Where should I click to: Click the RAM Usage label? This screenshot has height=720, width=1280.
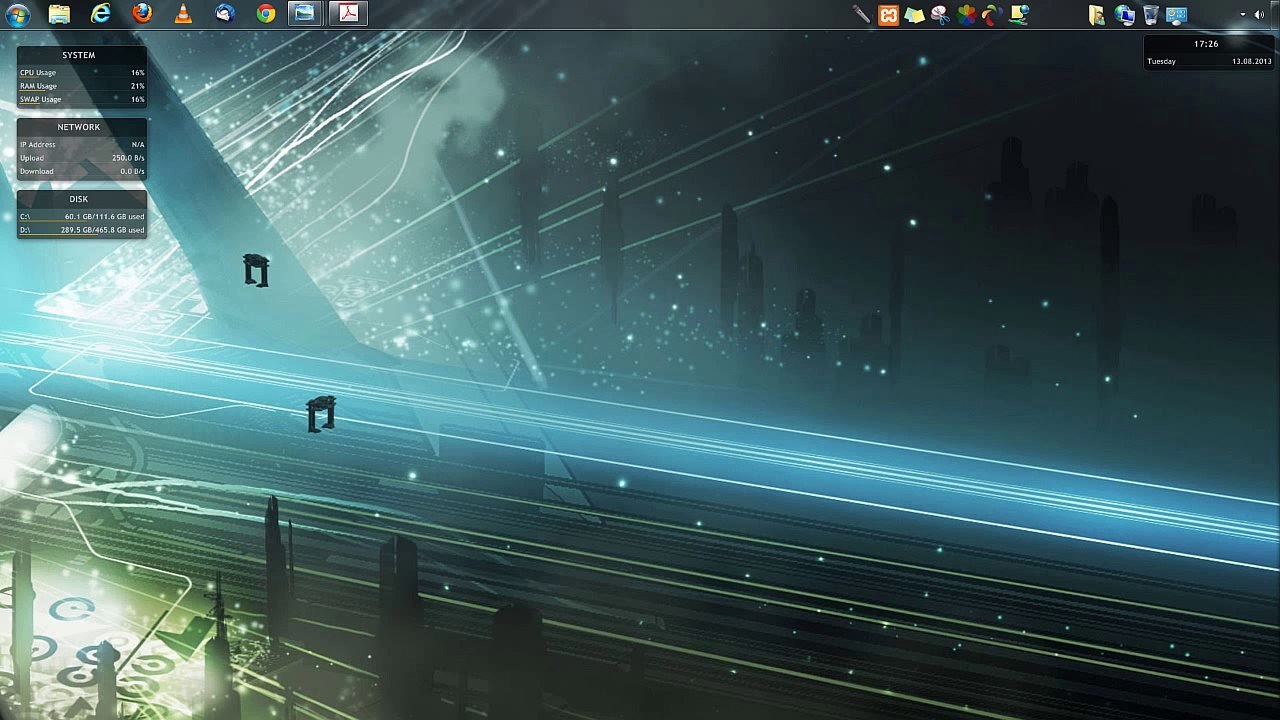[x=39, y=86]
